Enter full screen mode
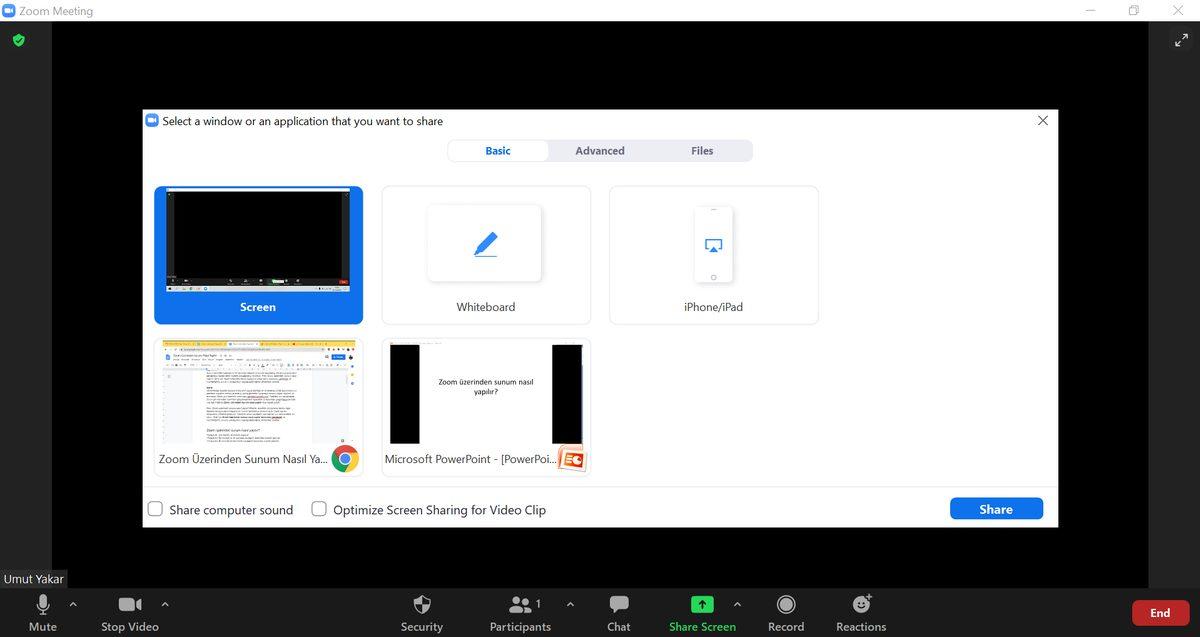The image size is (1200, 637). (x=1181, y=40)
